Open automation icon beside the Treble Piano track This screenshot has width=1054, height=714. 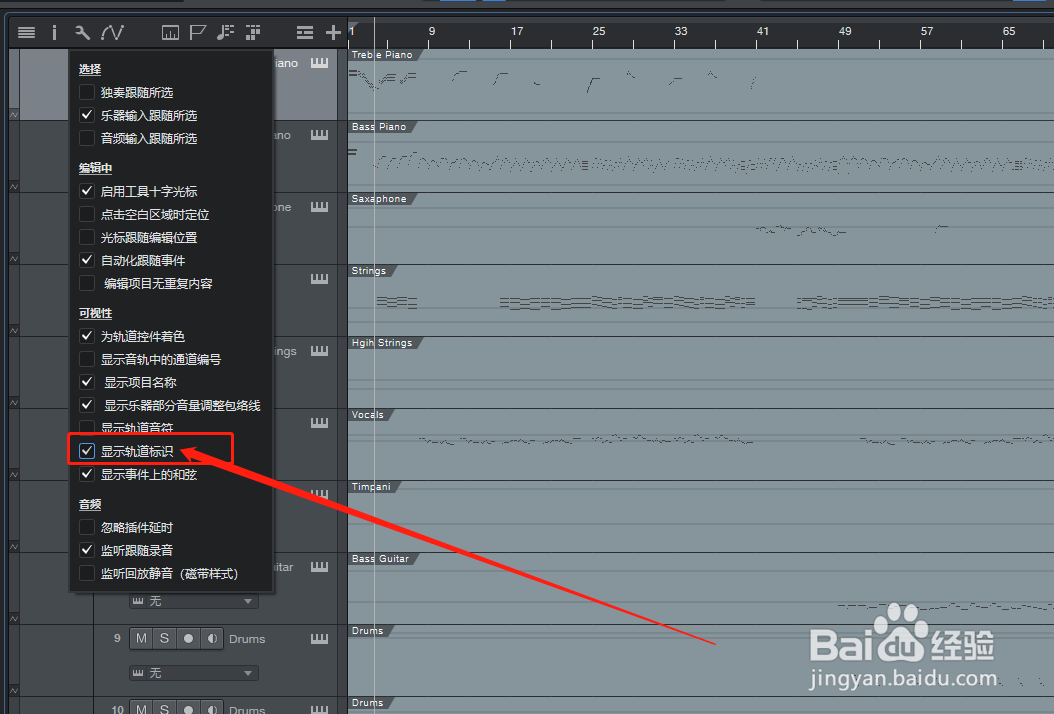tap(13, 115)
